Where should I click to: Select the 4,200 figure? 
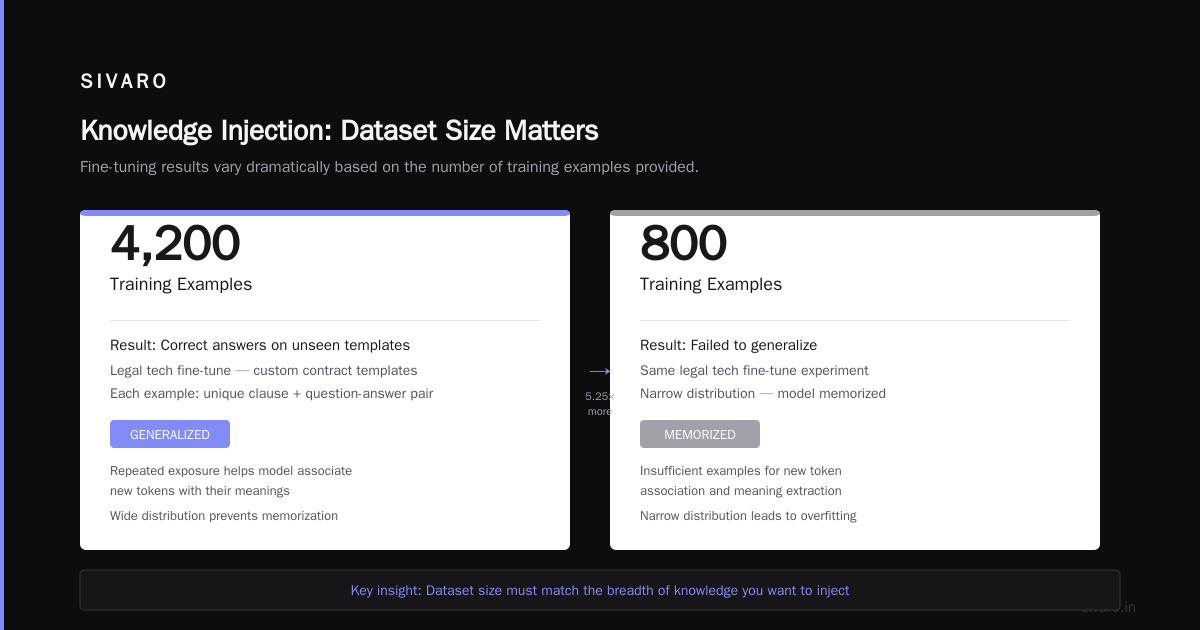tap(175, 243)
